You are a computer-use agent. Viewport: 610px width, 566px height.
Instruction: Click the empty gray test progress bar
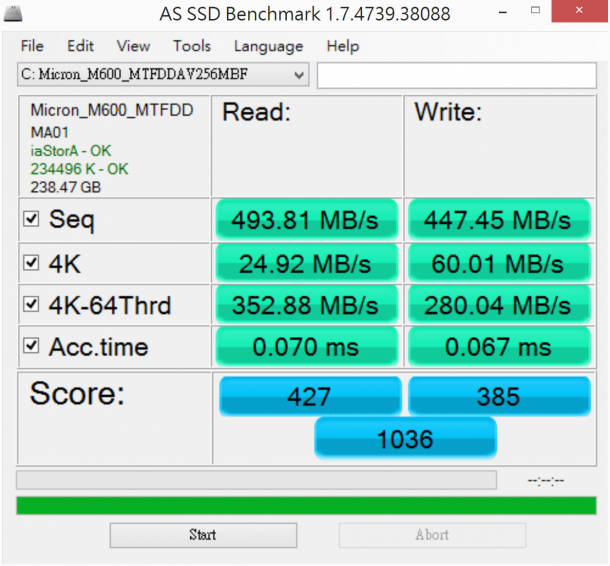tap(256, 480)
